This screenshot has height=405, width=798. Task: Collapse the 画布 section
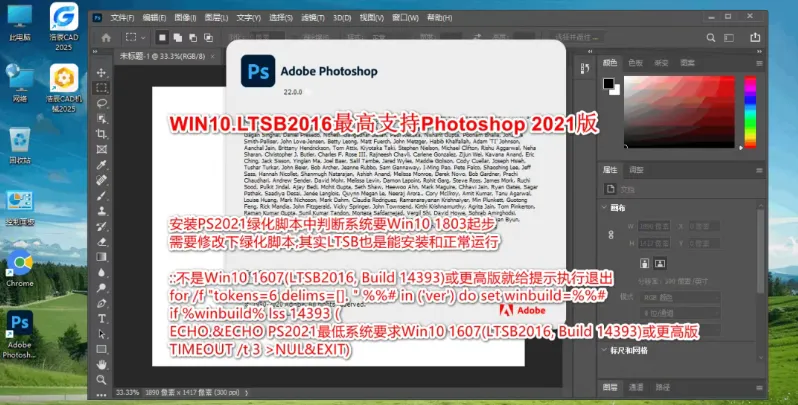[604, 208]
